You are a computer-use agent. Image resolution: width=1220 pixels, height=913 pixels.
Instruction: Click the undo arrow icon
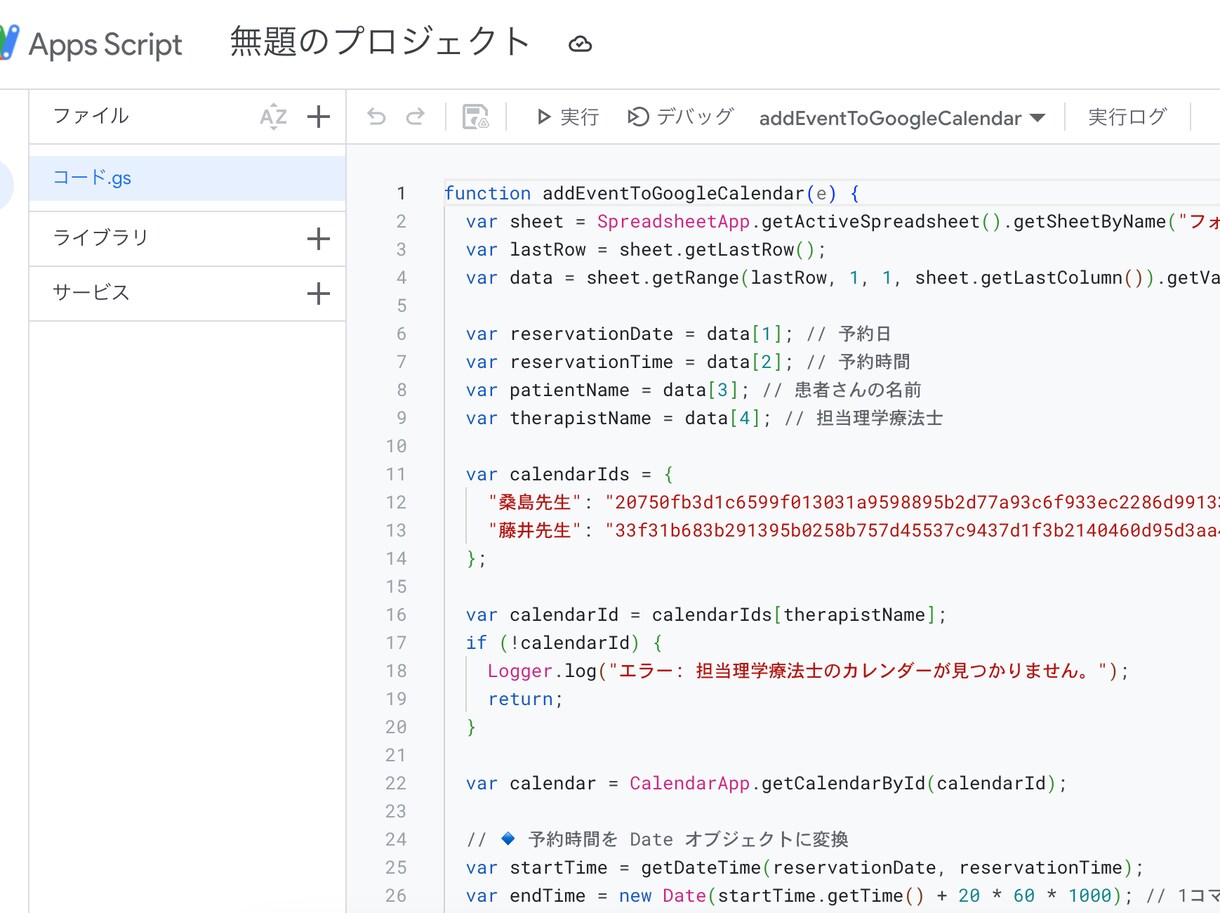[376, 117]
